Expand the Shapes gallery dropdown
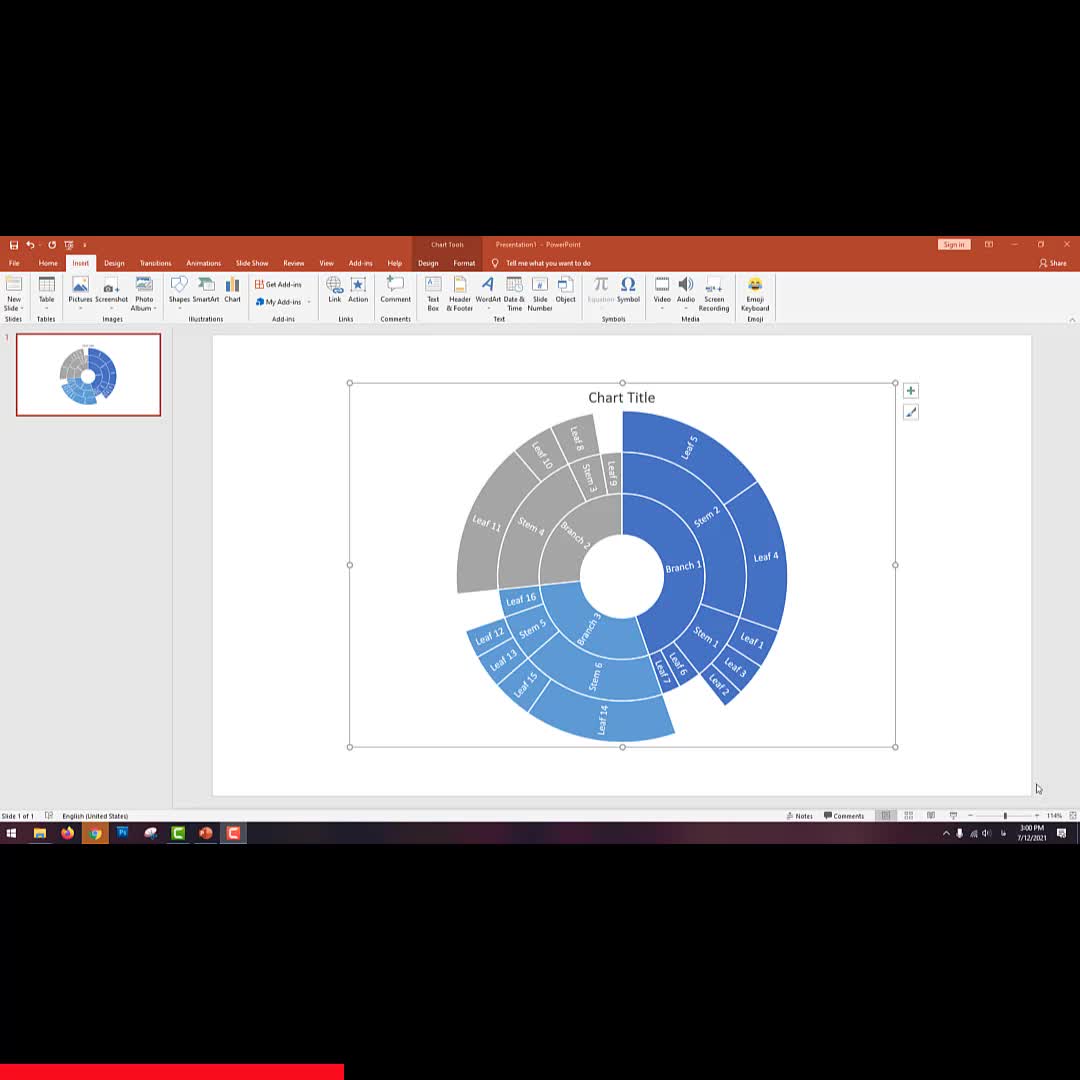Screen dimensions: 1080x1080 click(x=179, y=307)
